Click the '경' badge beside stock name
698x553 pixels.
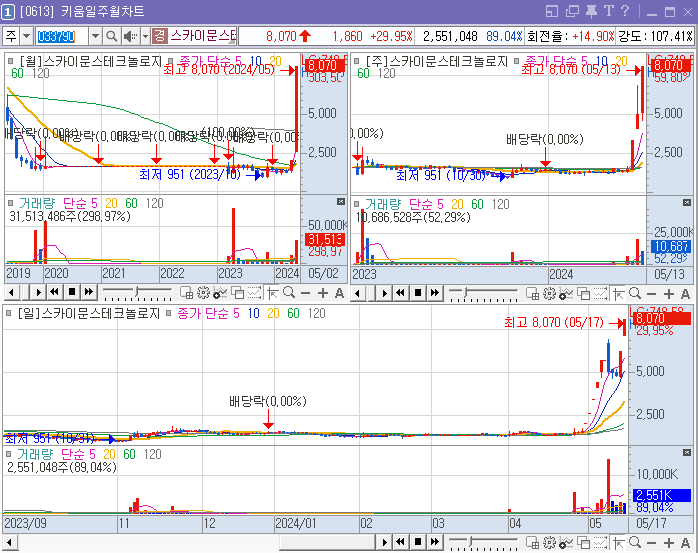pos(159,36)
